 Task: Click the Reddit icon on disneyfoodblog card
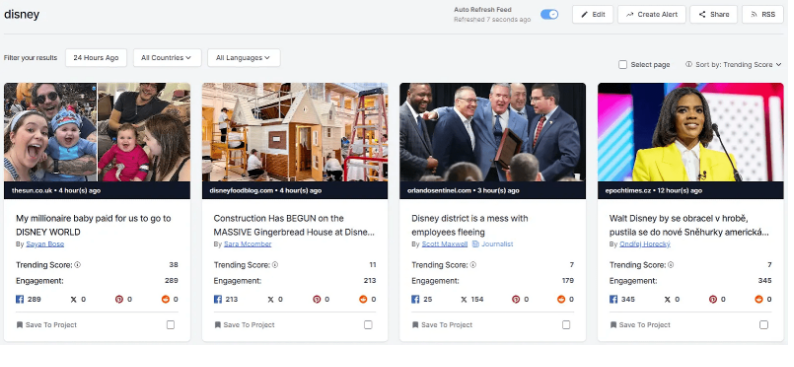pyautogui.click(x=363, y=299)
